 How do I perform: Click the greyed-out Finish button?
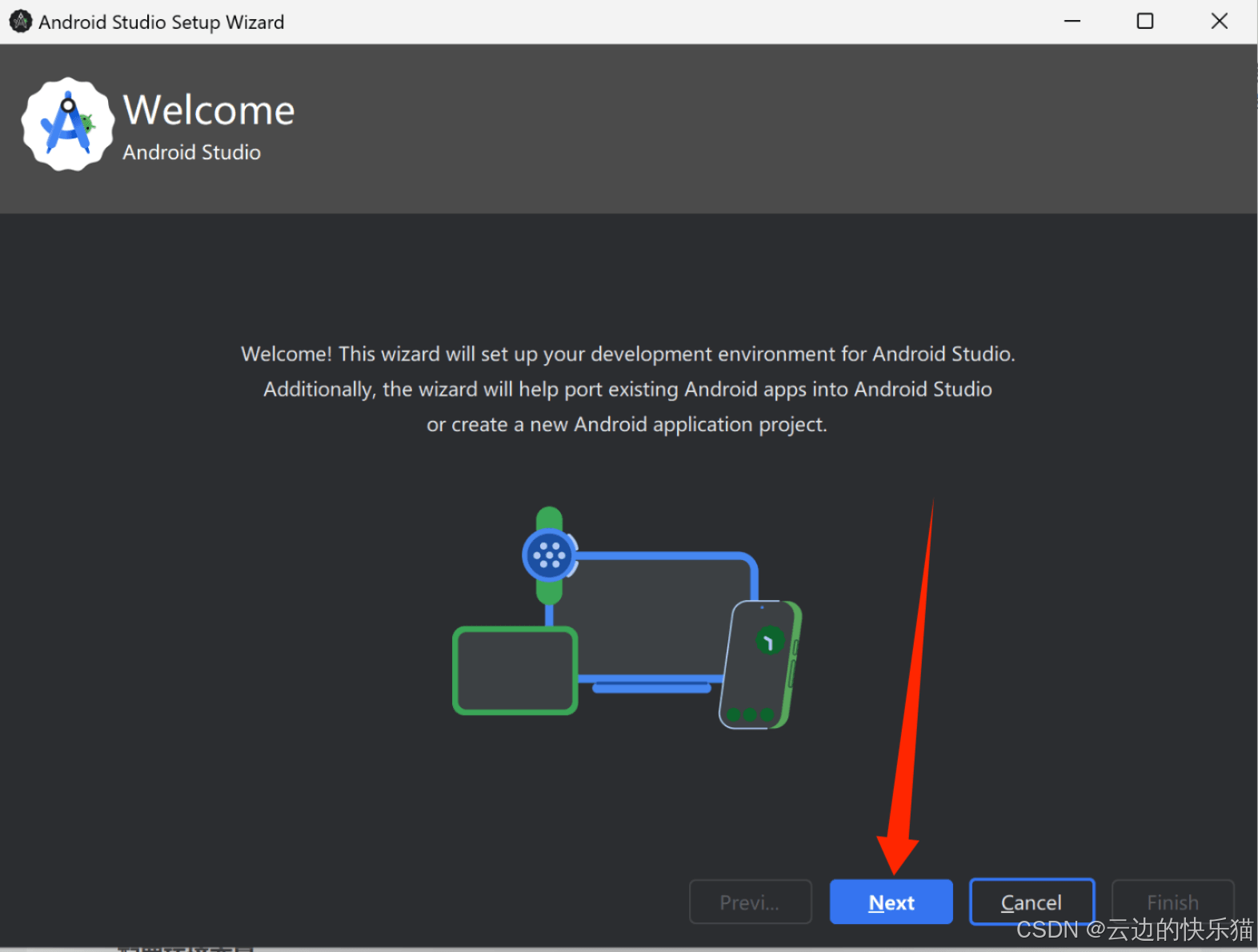1172,902
